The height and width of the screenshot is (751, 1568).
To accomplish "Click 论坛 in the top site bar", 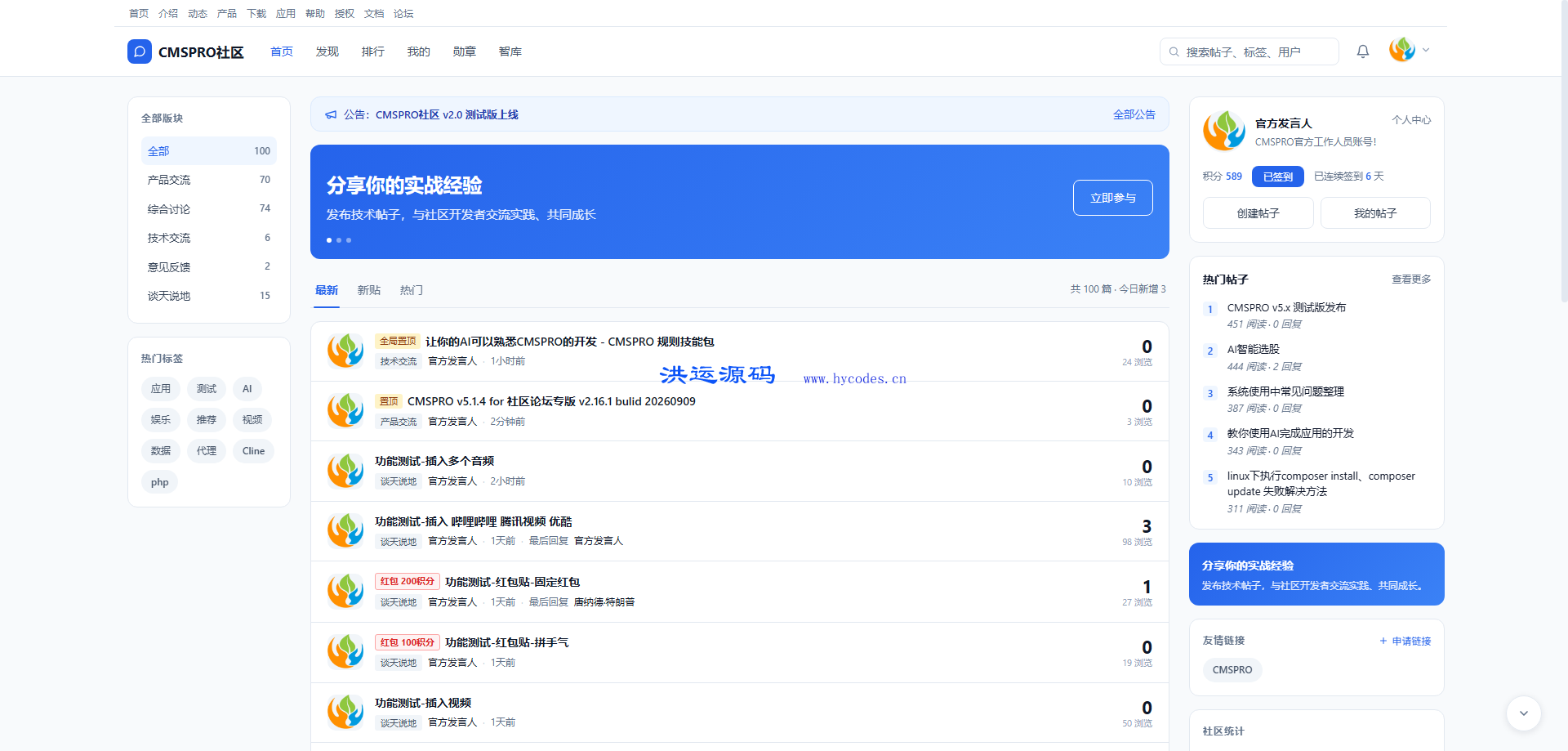I will click(x=403, y=14).
